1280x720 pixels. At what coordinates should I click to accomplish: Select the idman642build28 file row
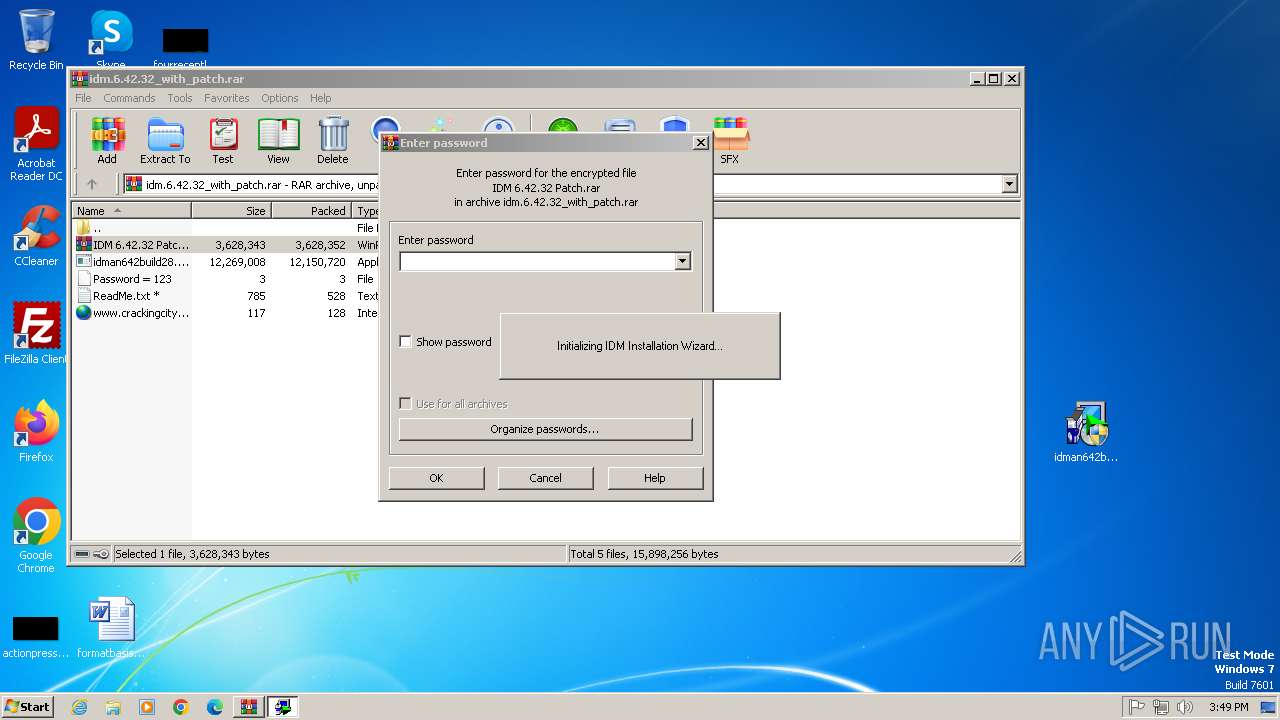(225, 262)
